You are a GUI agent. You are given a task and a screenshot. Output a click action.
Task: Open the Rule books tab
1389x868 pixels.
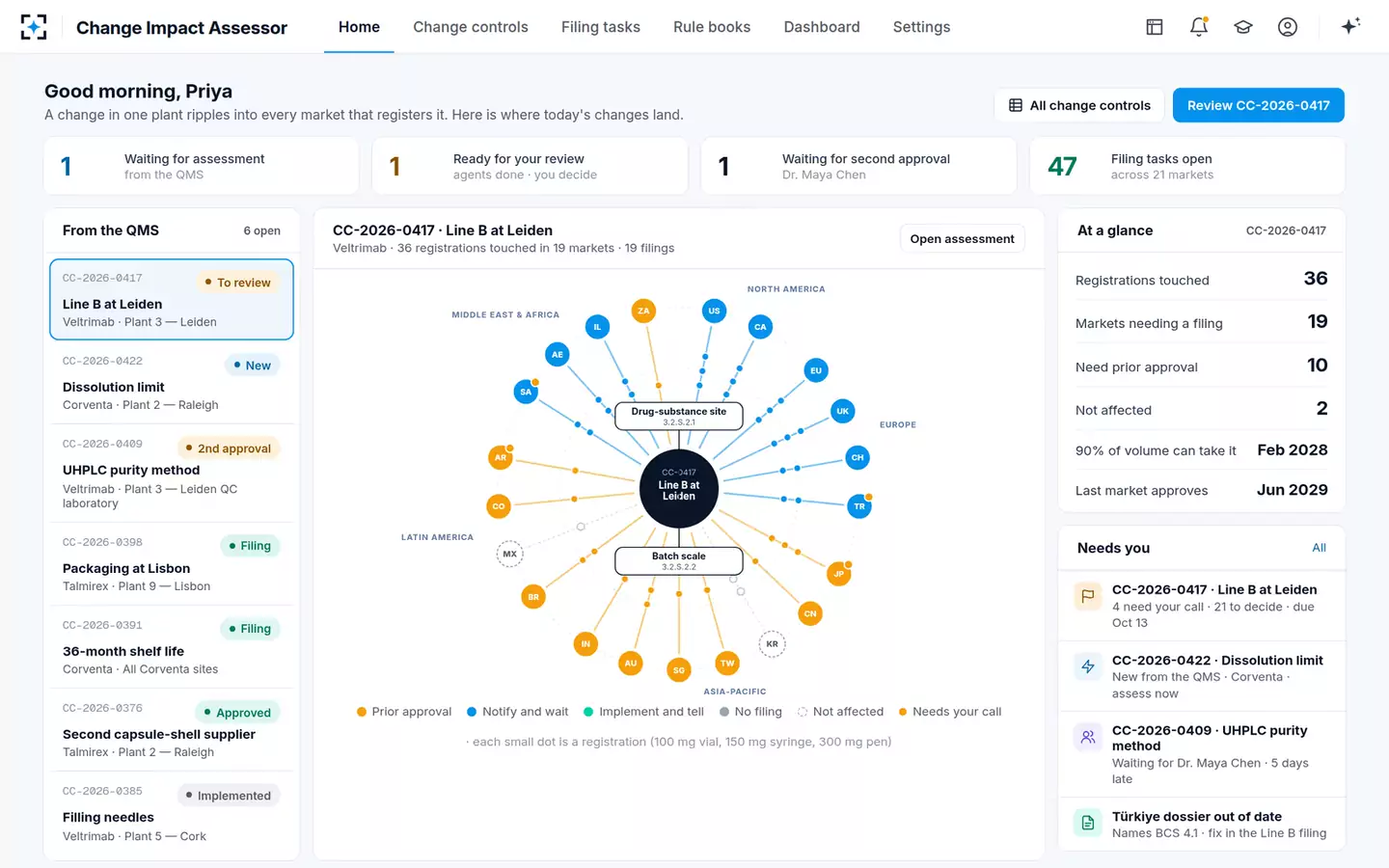712,27
